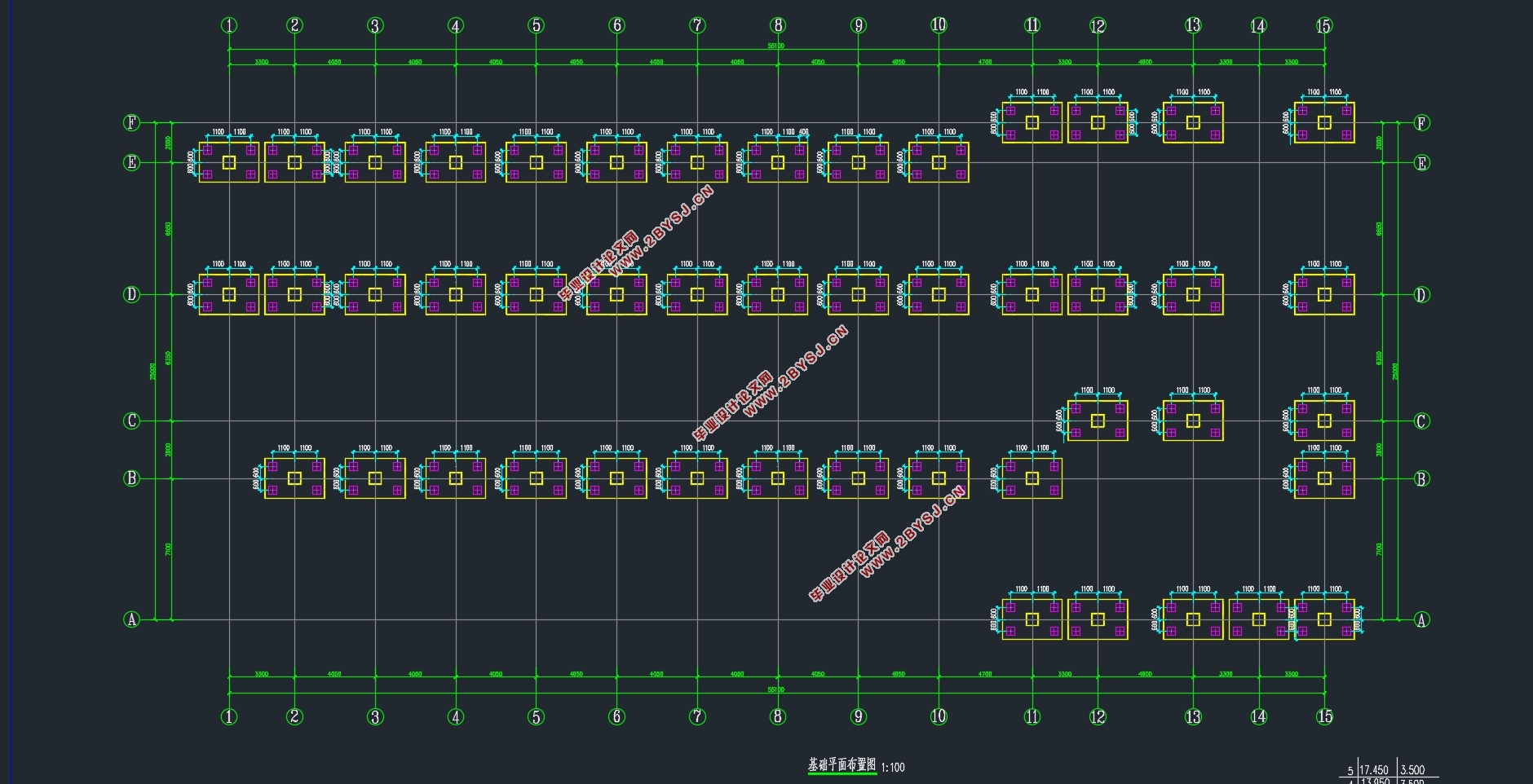Pick bottom axis bubble numbered 3
Screen dimensions: 1533x784
[x=375, y=716]
